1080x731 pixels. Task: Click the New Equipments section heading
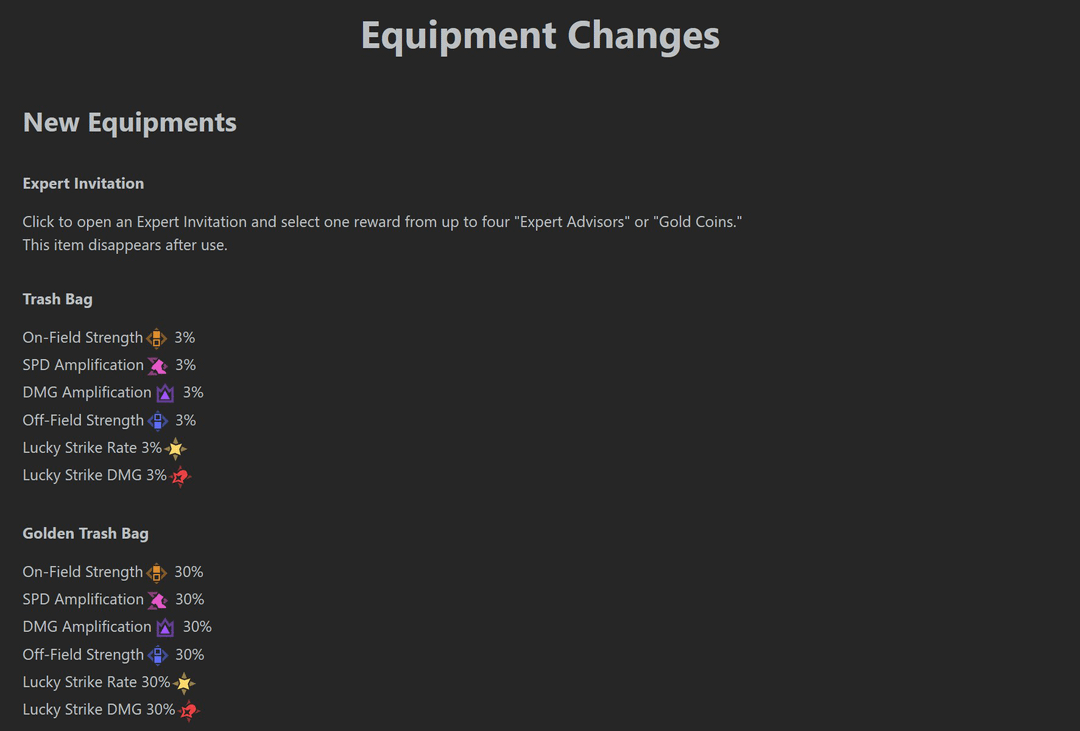tap(130, 123)
